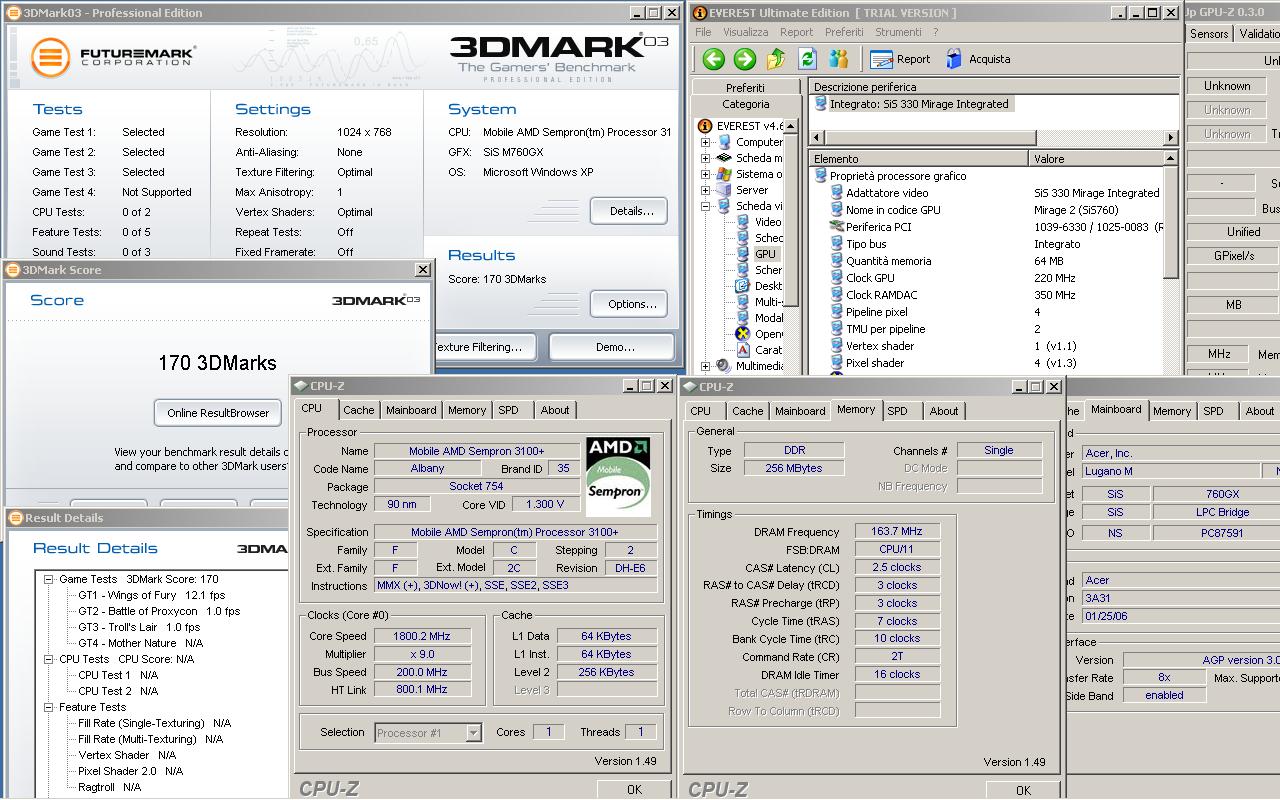Click the Futuremark Corporation logo
Image resolution: width=1280 pixels, height=800 pixels.
point(112,57)
